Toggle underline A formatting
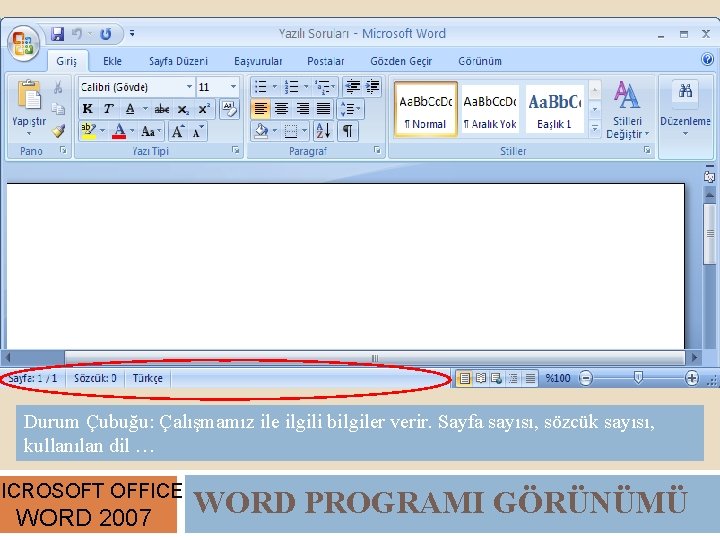The height and width of the screenshot is (540, 720). 130,109
